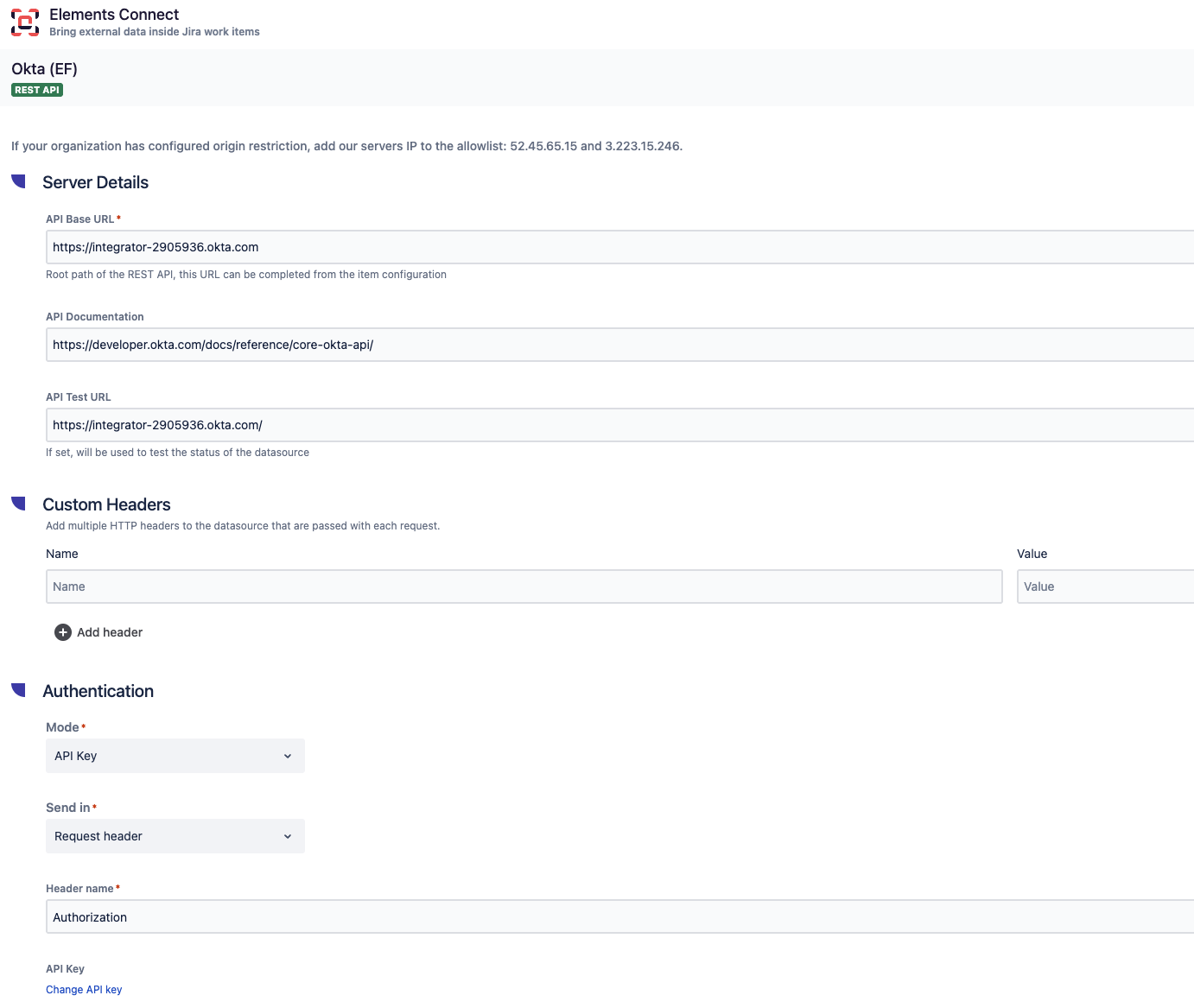Click the 'Add multiple HTTP headers' description
The height and width of the screenshot is (1008, 1194).
(243, 526)
